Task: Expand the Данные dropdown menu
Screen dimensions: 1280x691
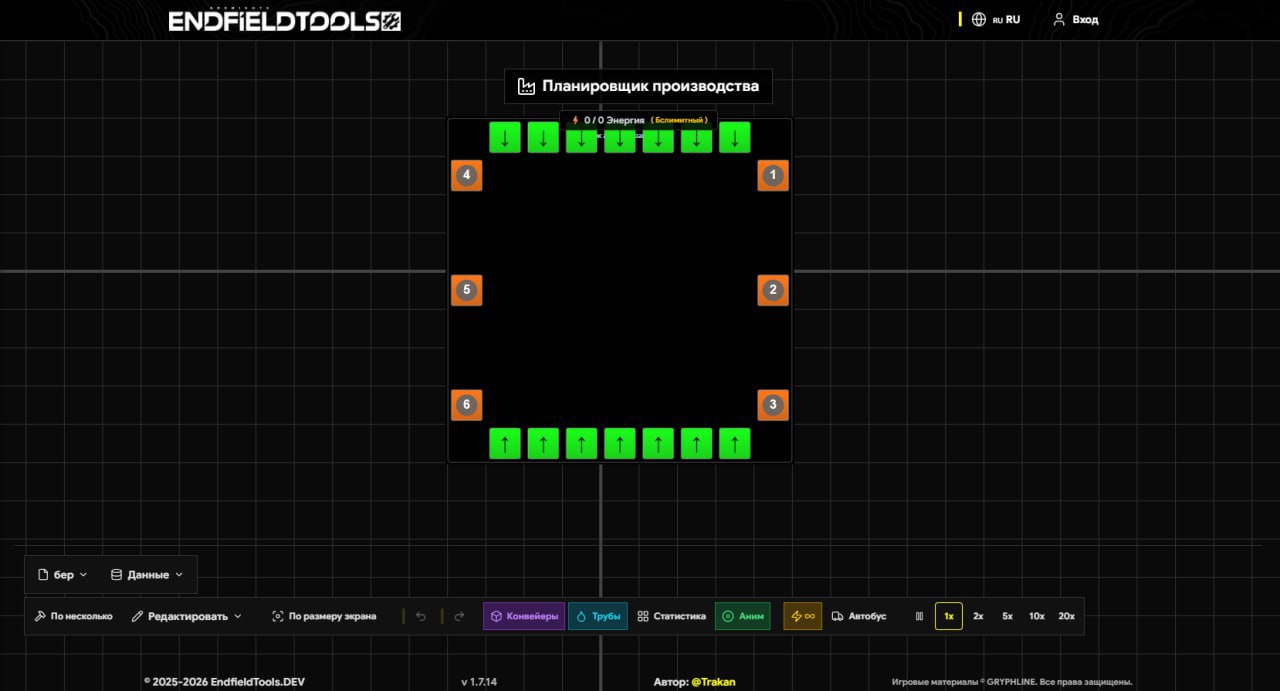Action: coord(147,575)
